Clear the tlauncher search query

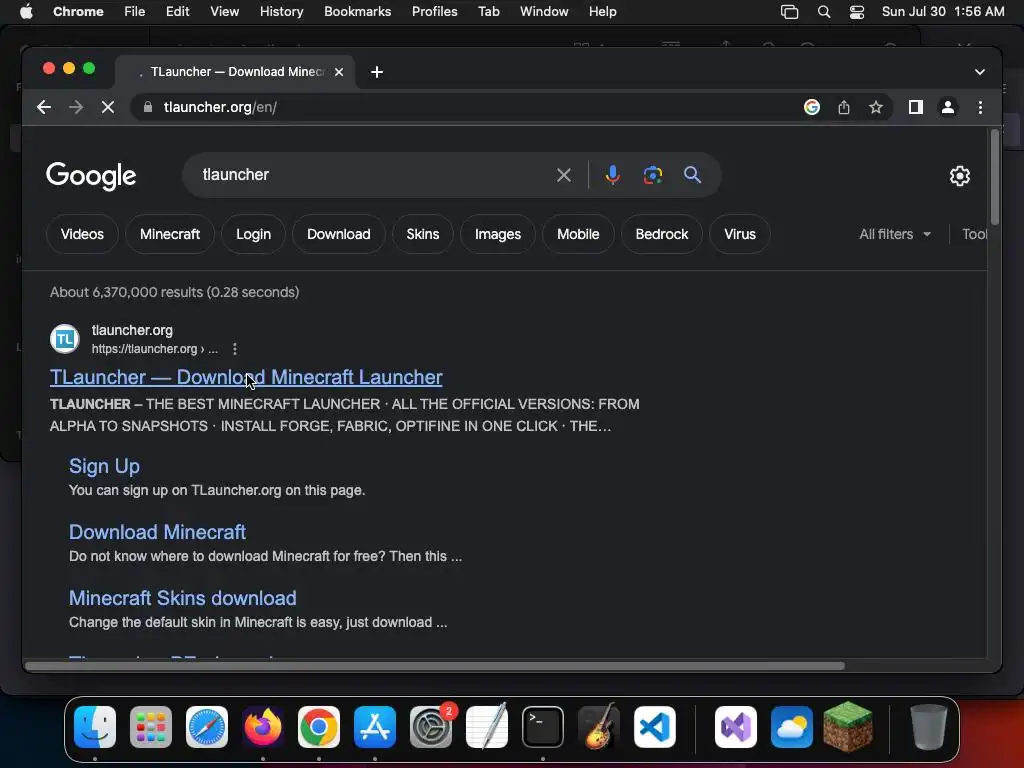pyautogui.click(x=564, y=175)
